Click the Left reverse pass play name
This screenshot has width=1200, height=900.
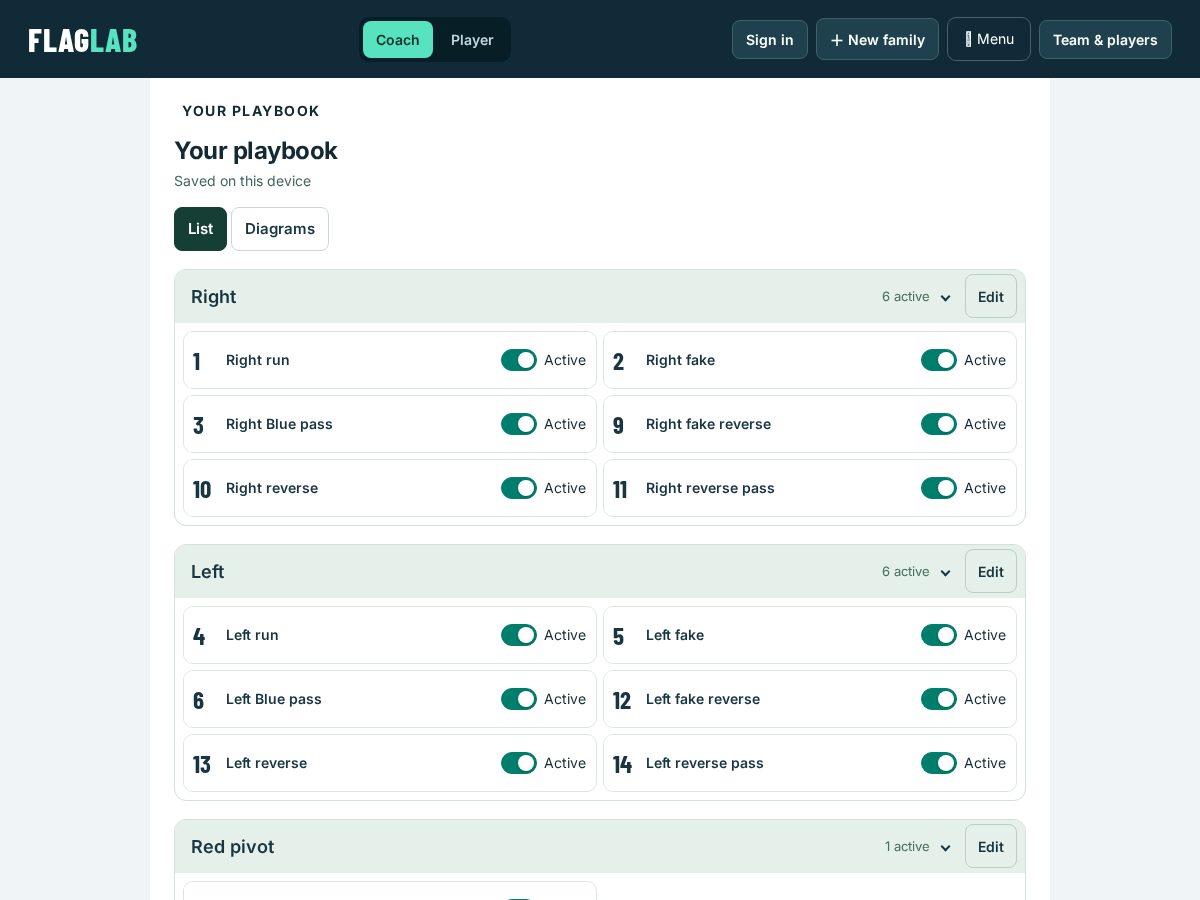pos(705,763)
